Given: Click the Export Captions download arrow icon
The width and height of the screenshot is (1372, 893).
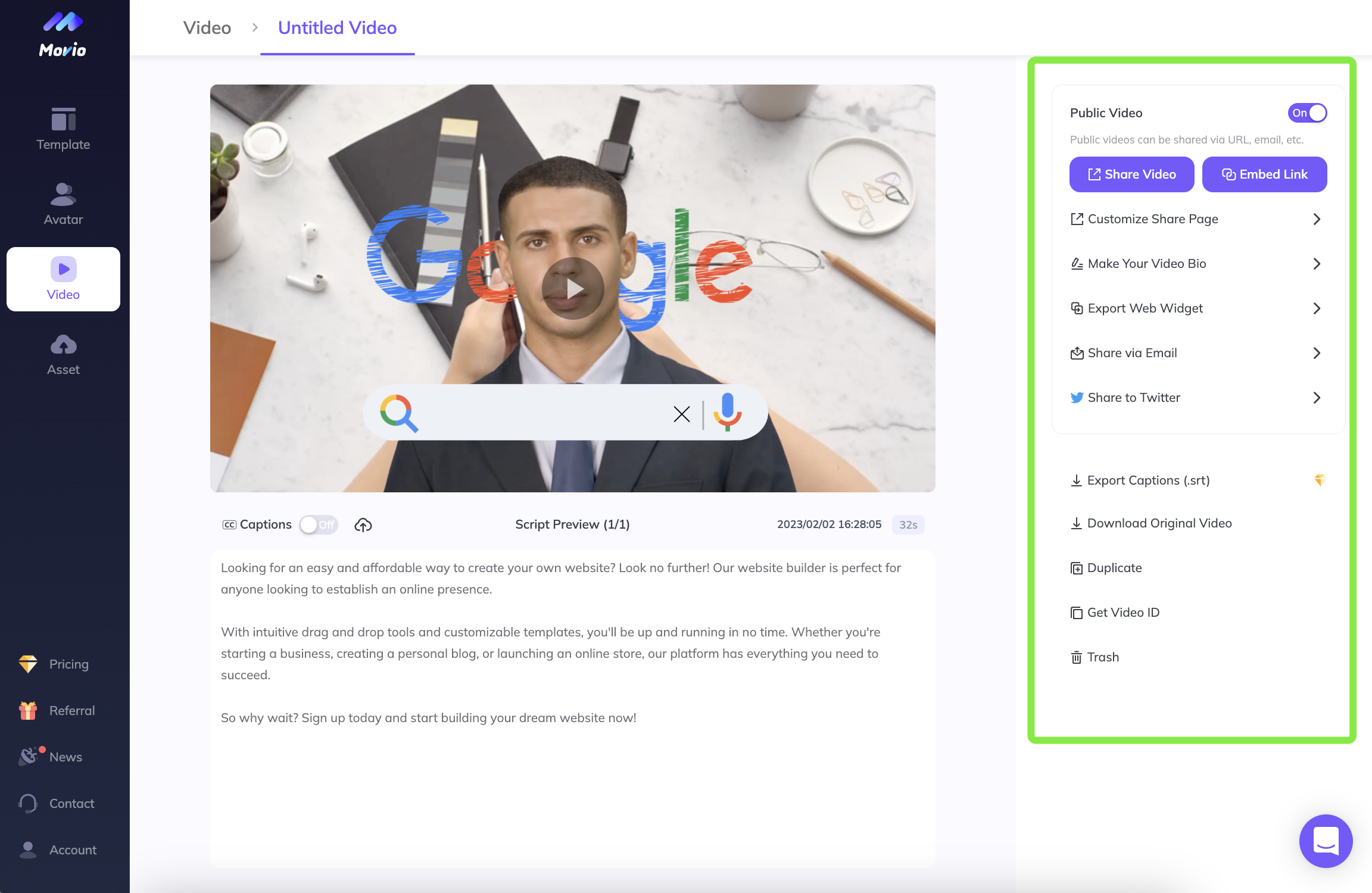Looking at the screenshot, I should coord(1076,480).
